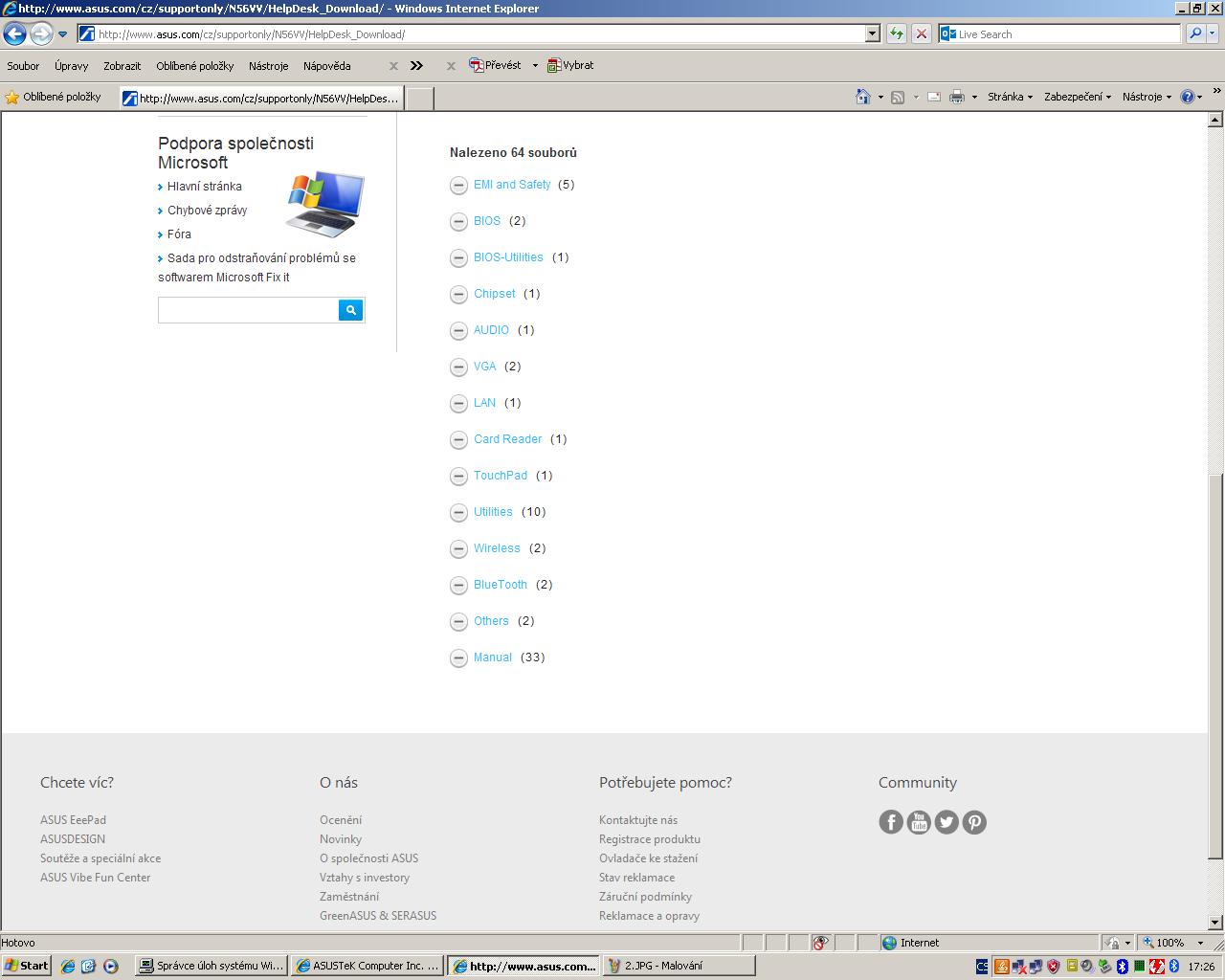The image size is (1225, 980).
Task: Click the Live Search input box
Action: coord(1060,33)
